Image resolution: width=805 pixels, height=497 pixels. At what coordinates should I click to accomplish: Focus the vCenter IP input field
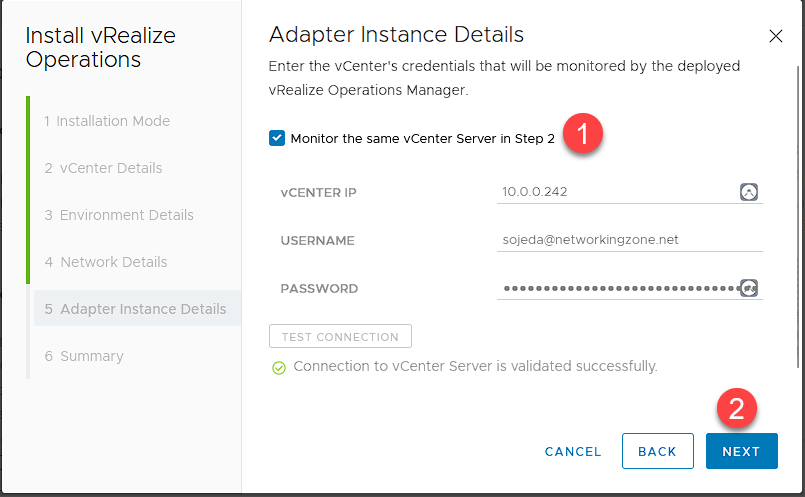pos(615,192)
